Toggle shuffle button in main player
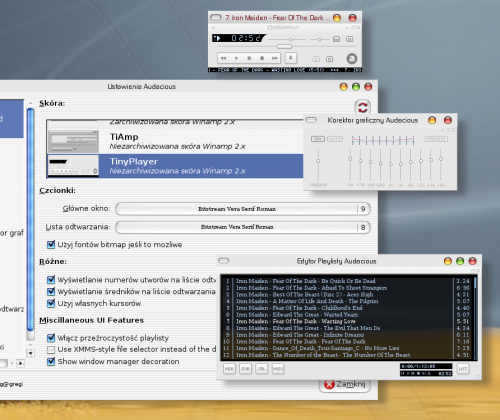The height and width of the screenshot is (420, 500). point(316,59)
